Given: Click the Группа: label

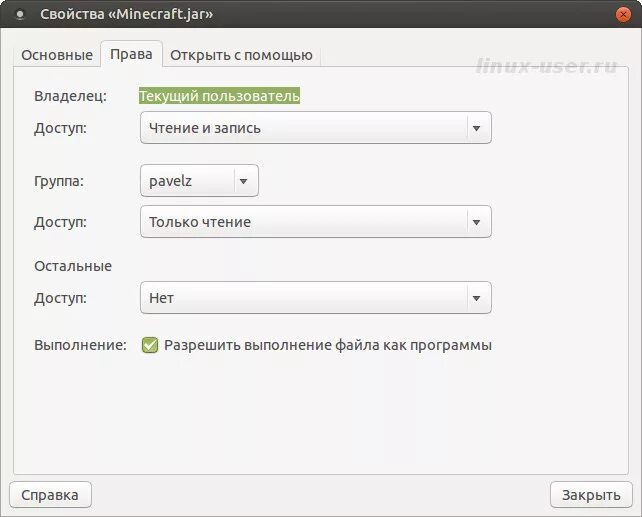Looking at the screenshot, I should [x=59, y=181].
